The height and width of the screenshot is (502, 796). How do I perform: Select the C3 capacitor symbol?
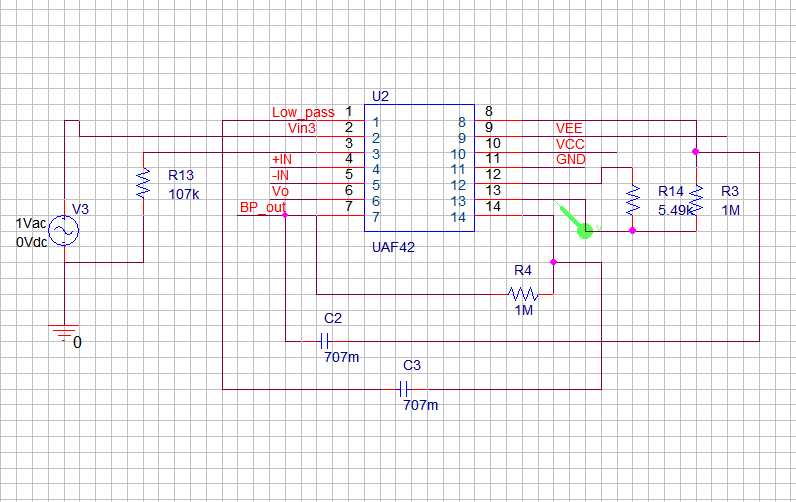coord(404,389)
